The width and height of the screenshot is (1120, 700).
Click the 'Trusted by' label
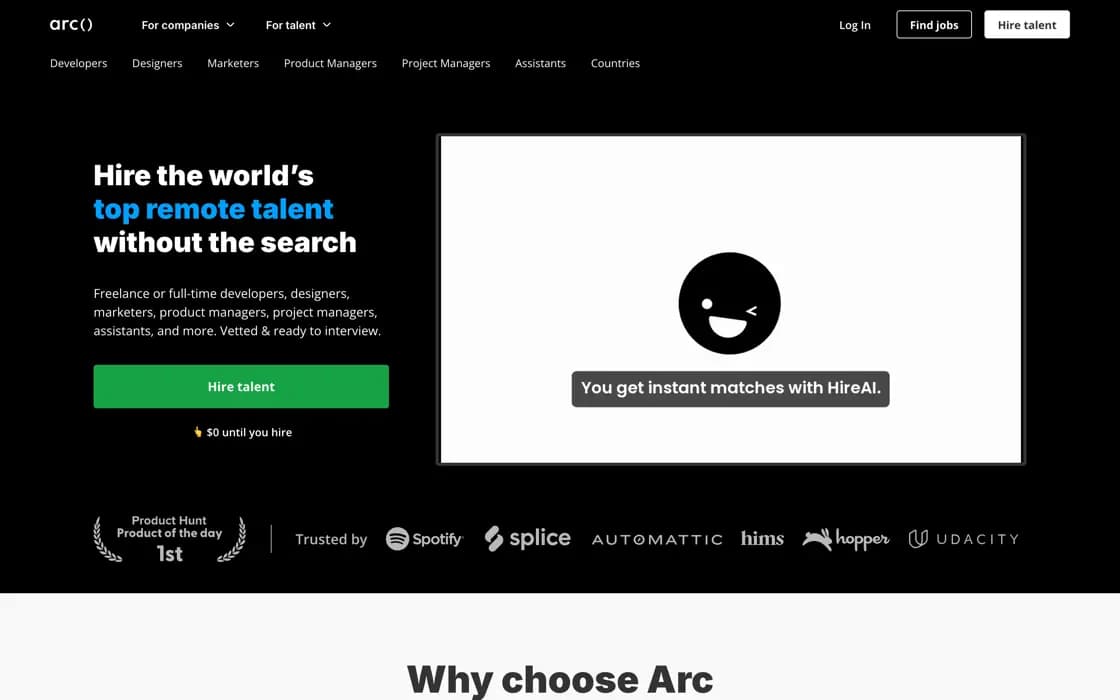(331, 539)
